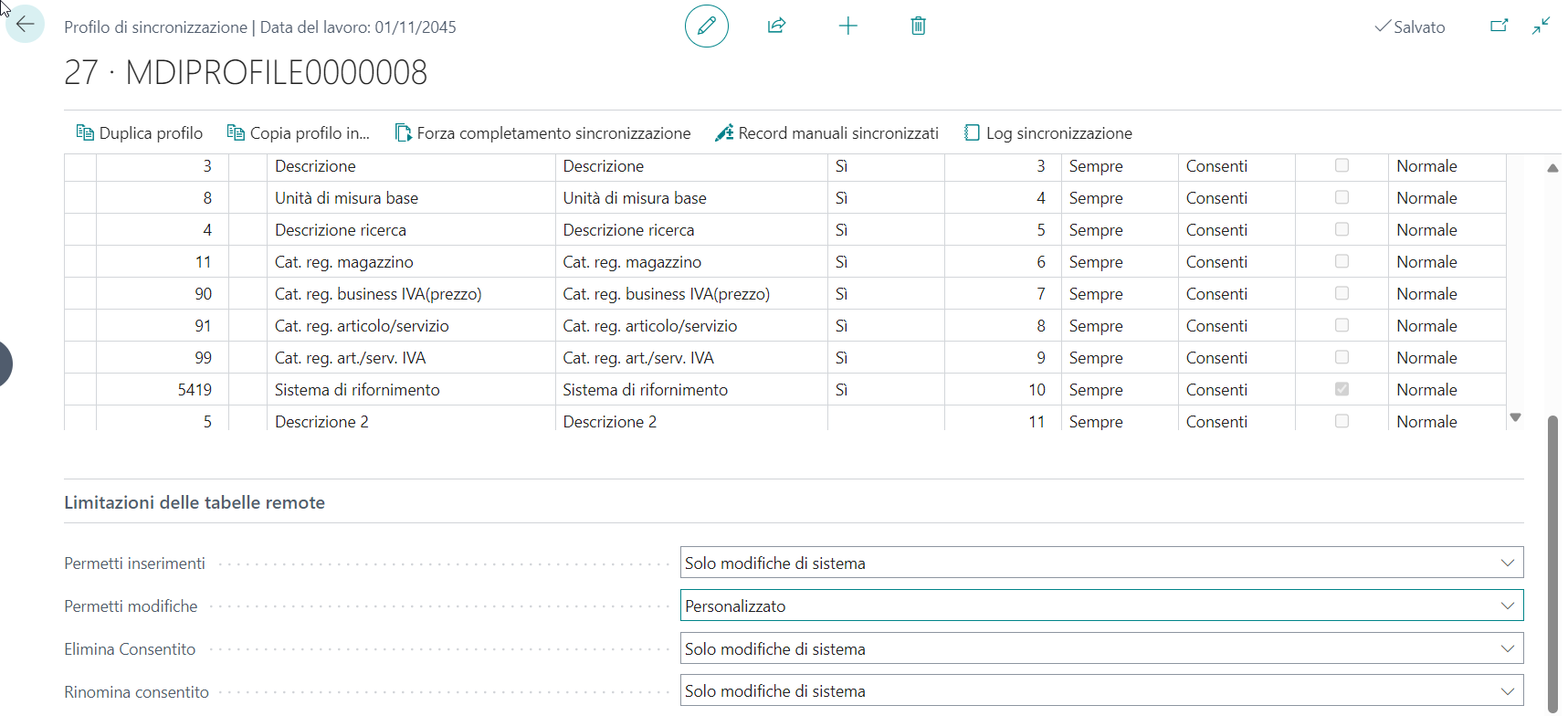Open Rinomina consentito dropdown

(x=1101, y=690)
